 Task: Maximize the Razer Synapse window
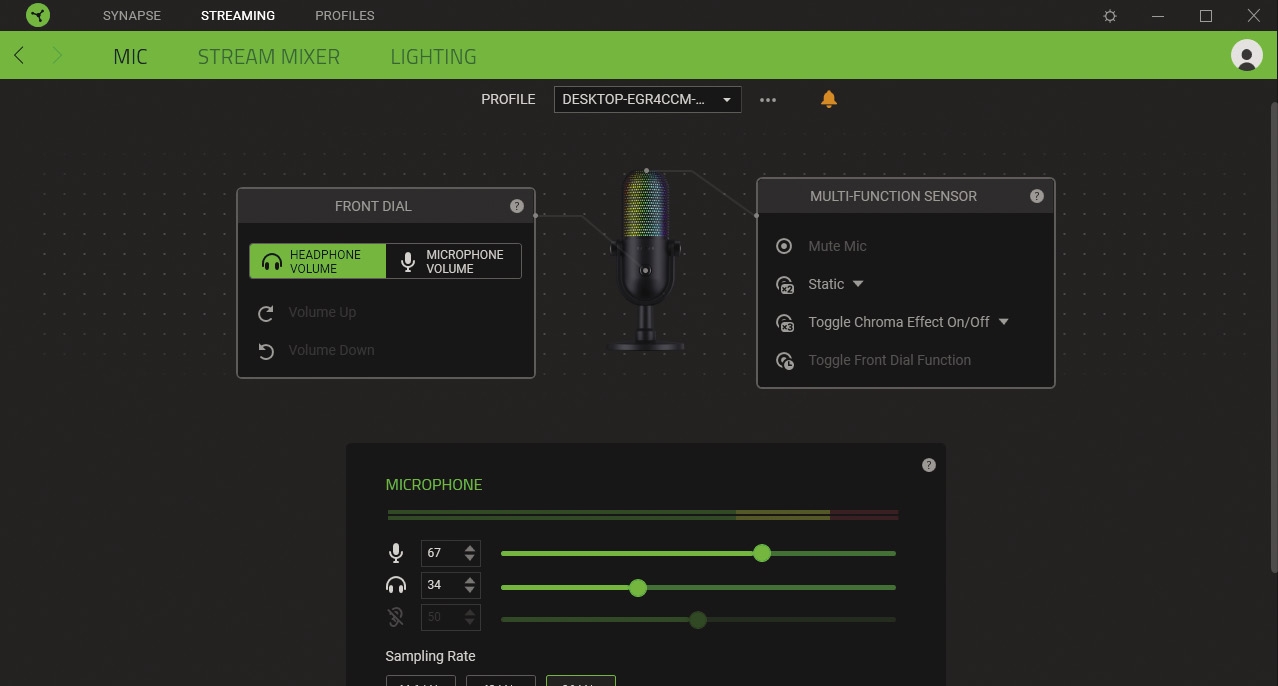[x=1206, y=16]
